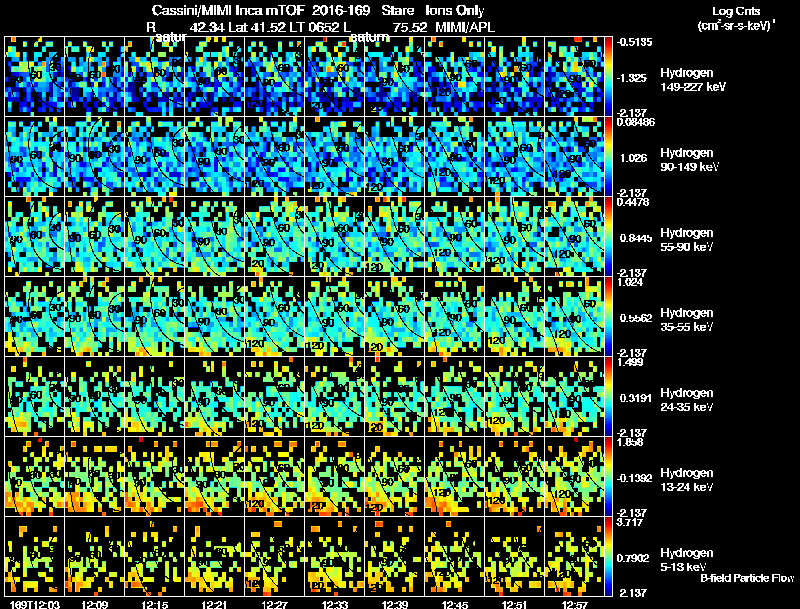Select the 55-90 keV image panel at 12:33

(x=335, y=236)
